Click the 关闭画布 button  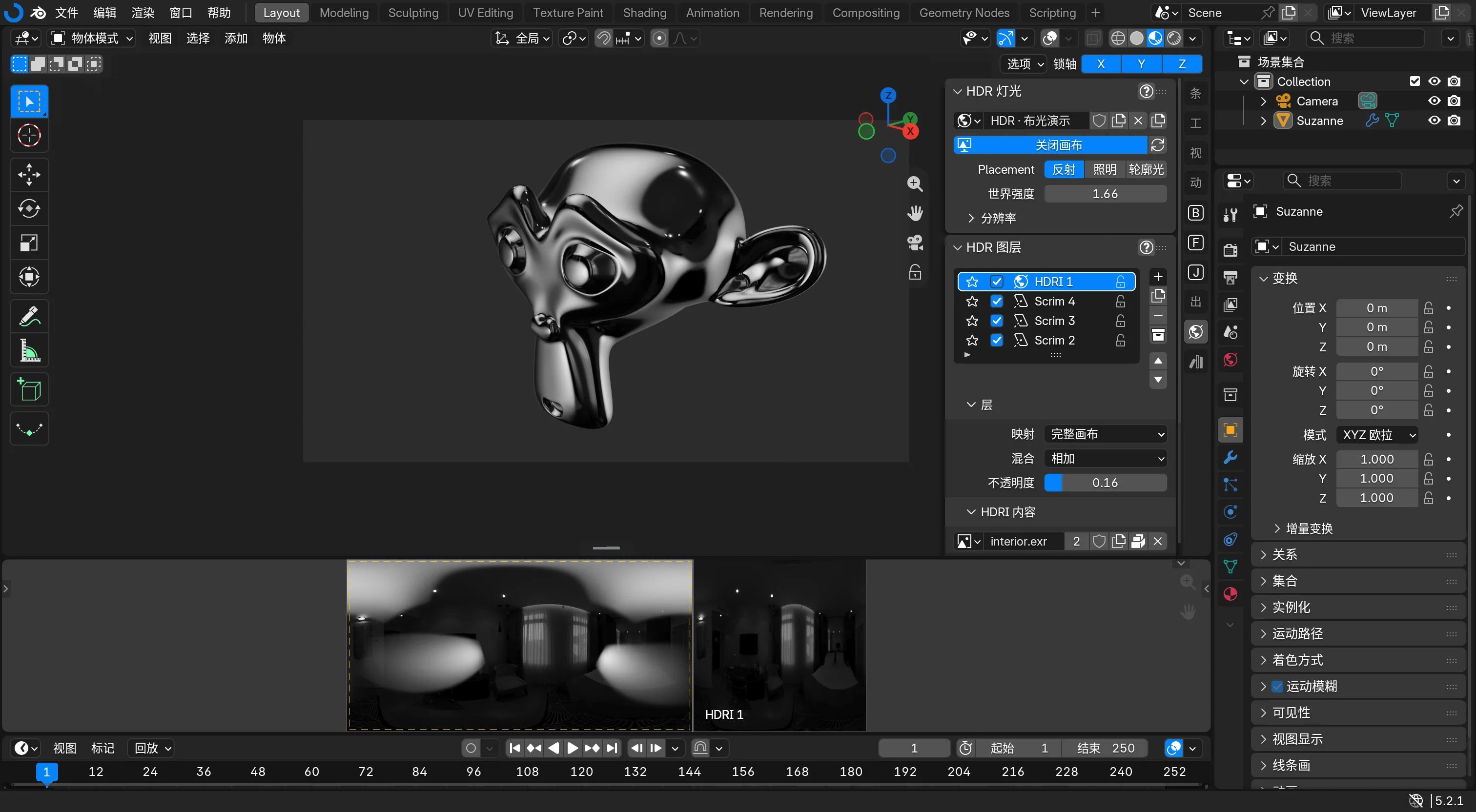coord(1050,145)
